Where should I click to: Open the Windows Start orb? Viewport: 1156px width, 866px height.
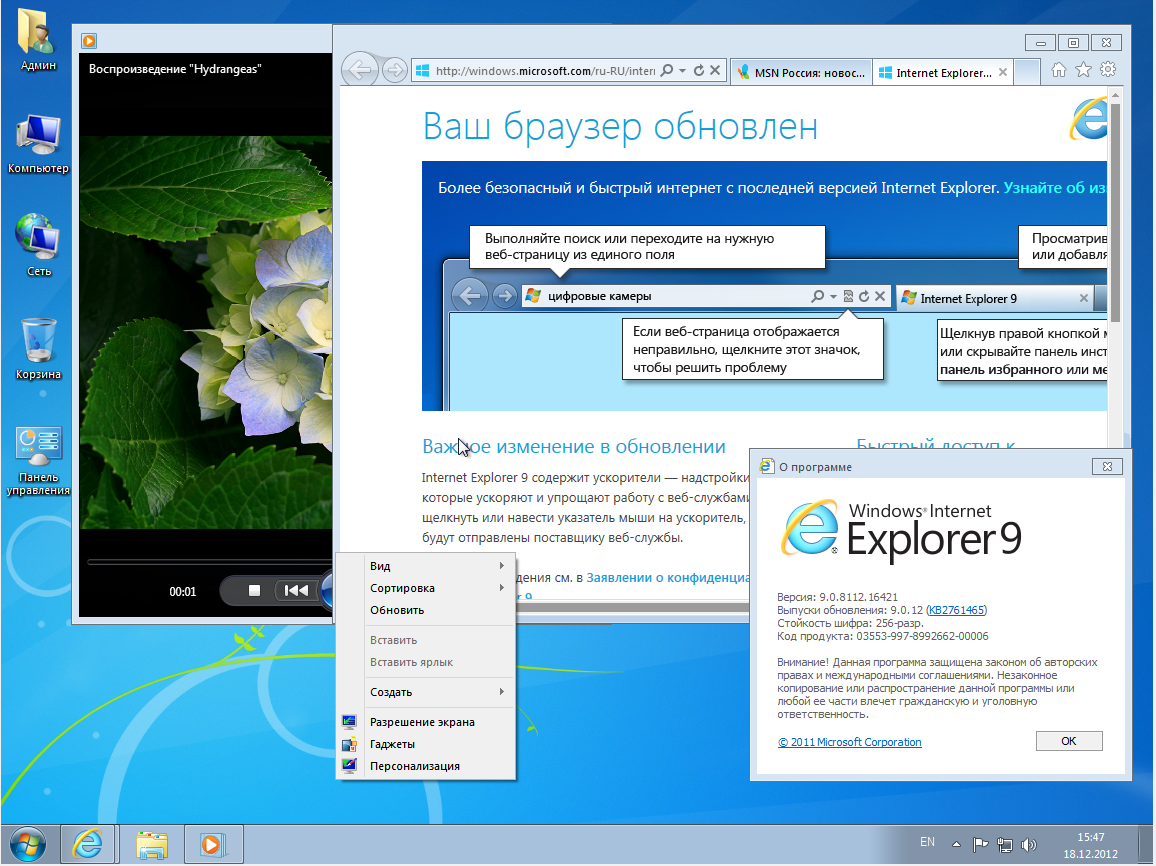click(27, 845)
